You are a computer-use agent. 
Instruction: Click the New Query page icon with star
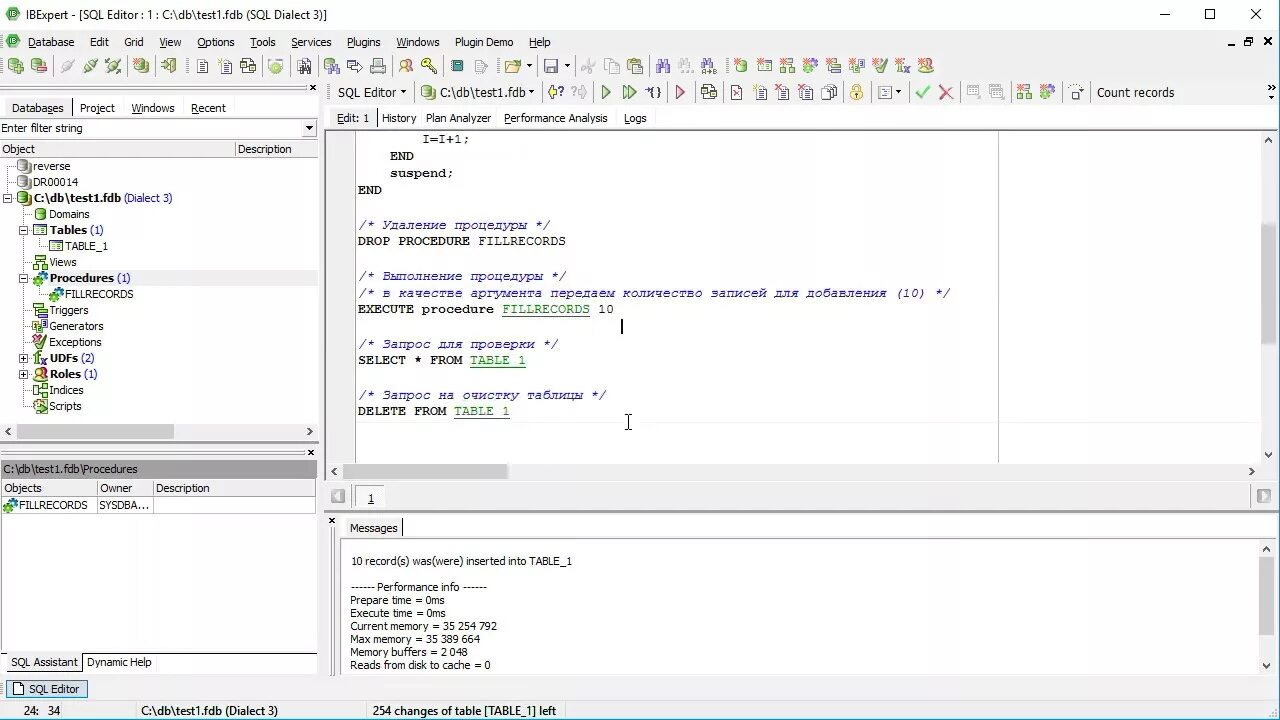pyautogui.click(x=760, y=92)
